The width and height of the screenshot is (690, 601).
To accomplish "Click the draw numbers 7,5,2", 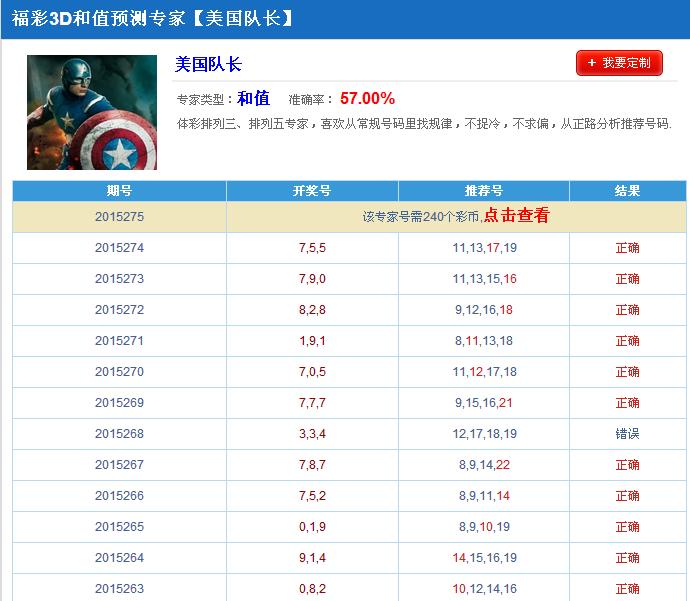I will point(312,496).
